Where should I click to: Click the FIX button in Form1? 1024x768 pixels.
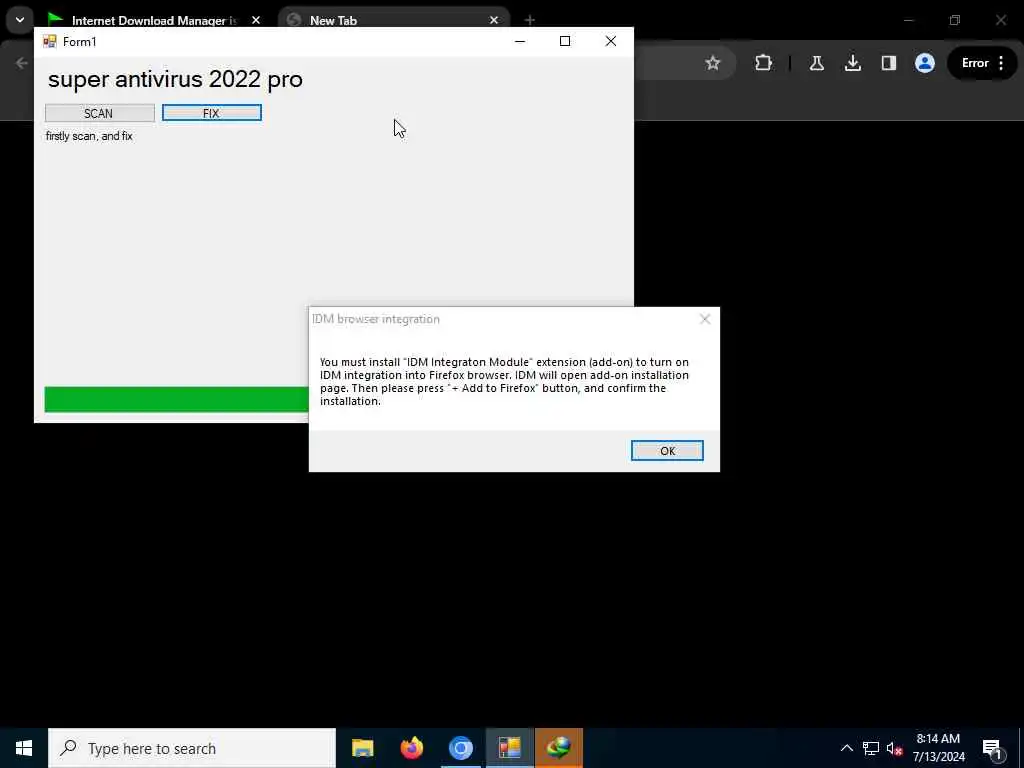pos(212,113)
